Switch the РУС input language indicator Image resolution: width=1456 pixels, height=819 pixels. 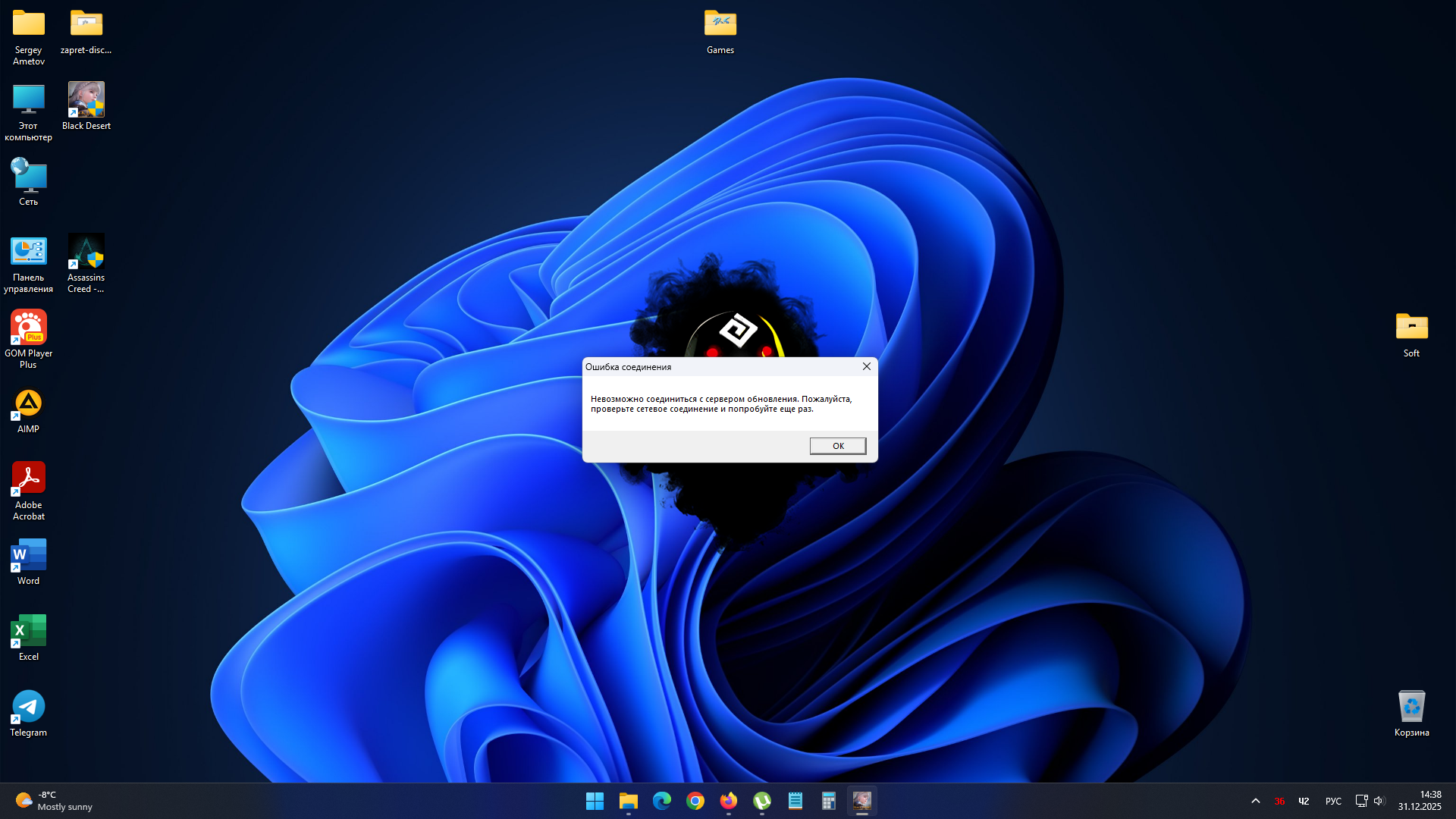pyautogui.click(x=1333, y=801)
